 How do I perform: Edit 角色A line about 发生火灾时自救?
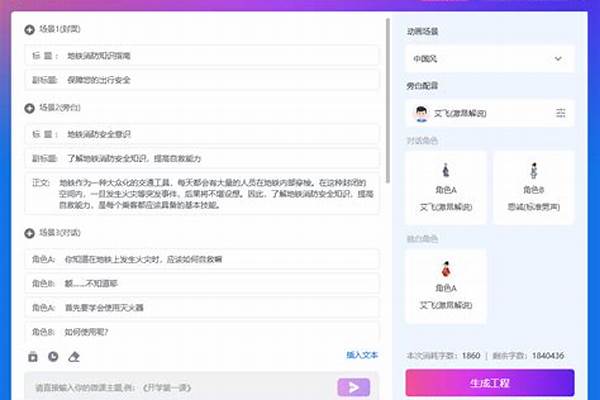(202, 259)
